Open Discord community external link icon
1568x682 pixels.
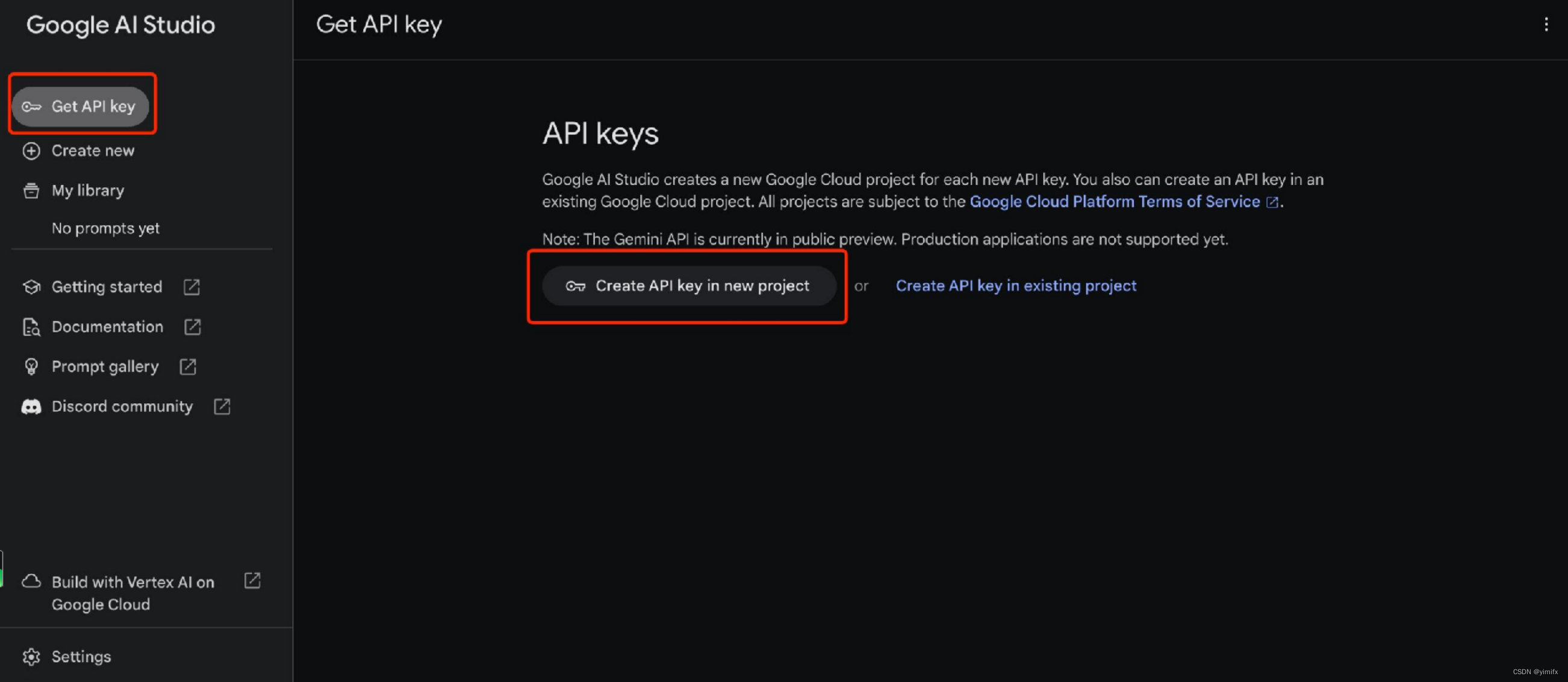[x=222, y=406]
